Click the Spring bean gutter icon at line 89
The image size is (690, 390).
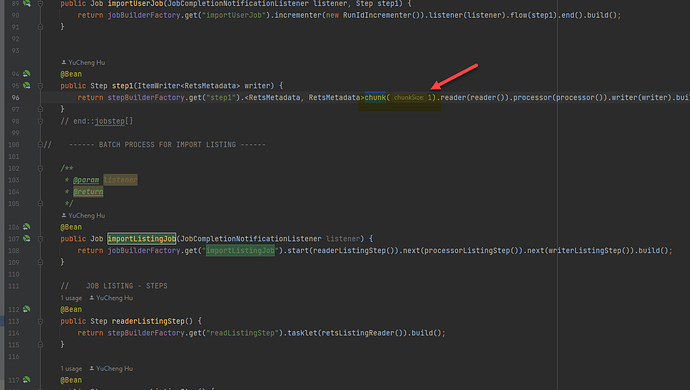coord(27,3)
